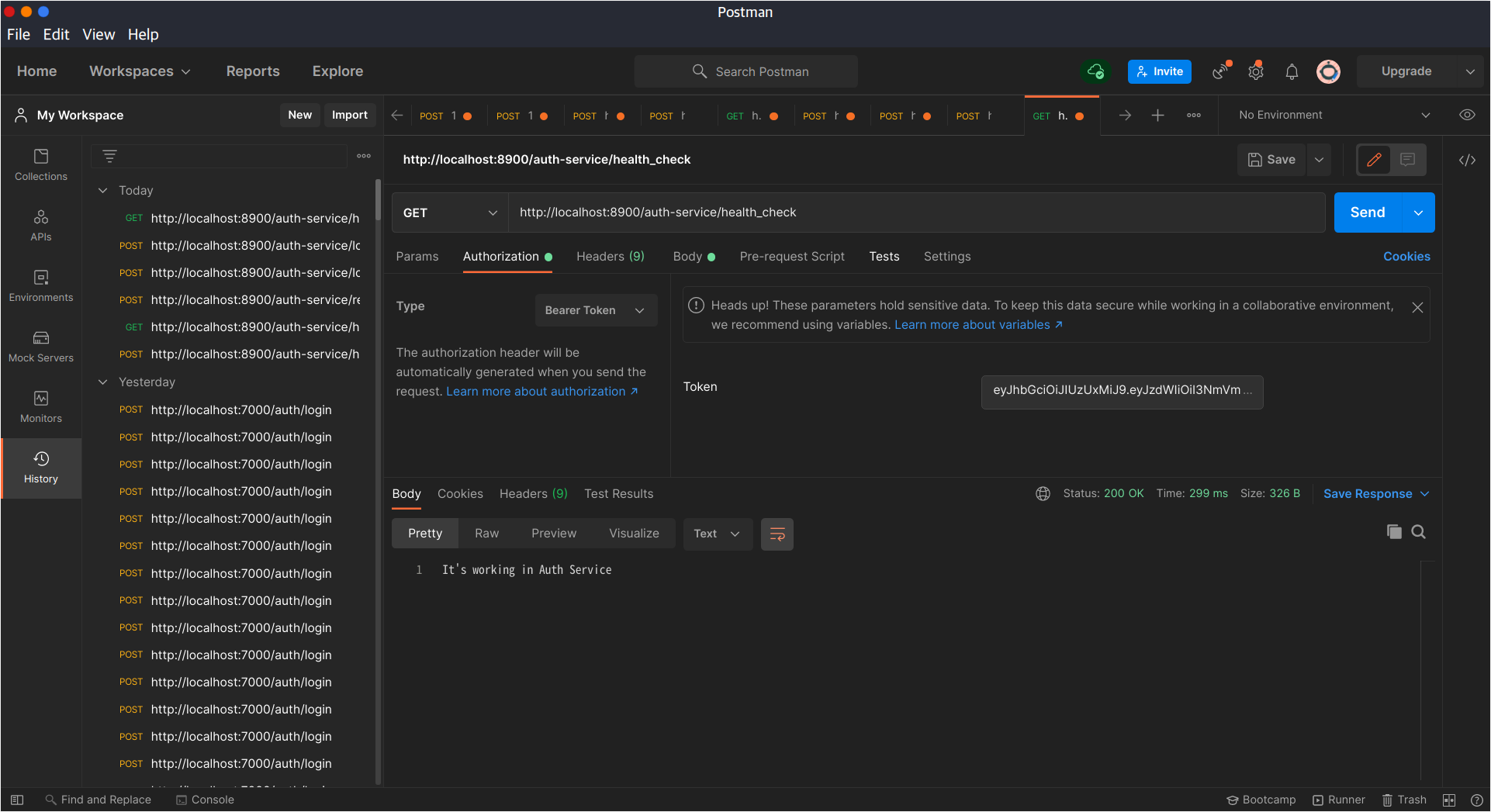The width and height of the screenshot is (1491, 812).
Task: Toggle word wrap in response body
Action: coord(777,534)
